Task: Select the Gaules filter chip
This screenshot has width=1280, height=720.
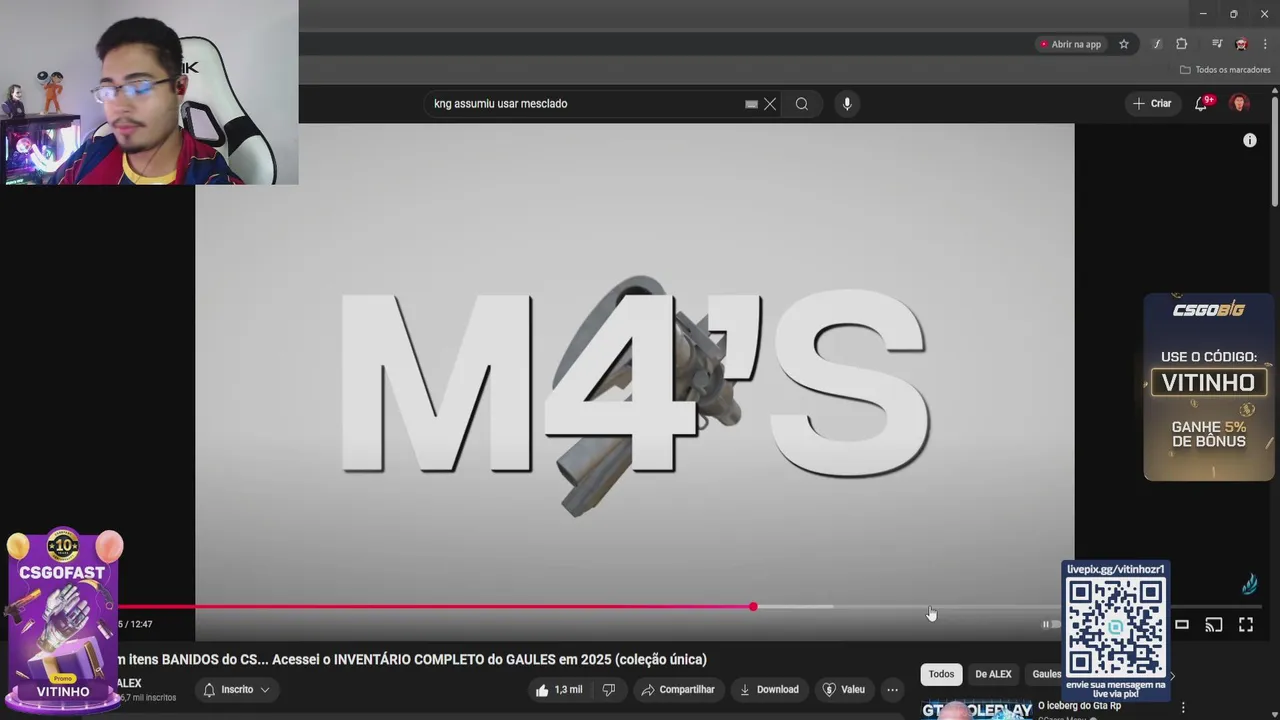Action: point(1045,674)
